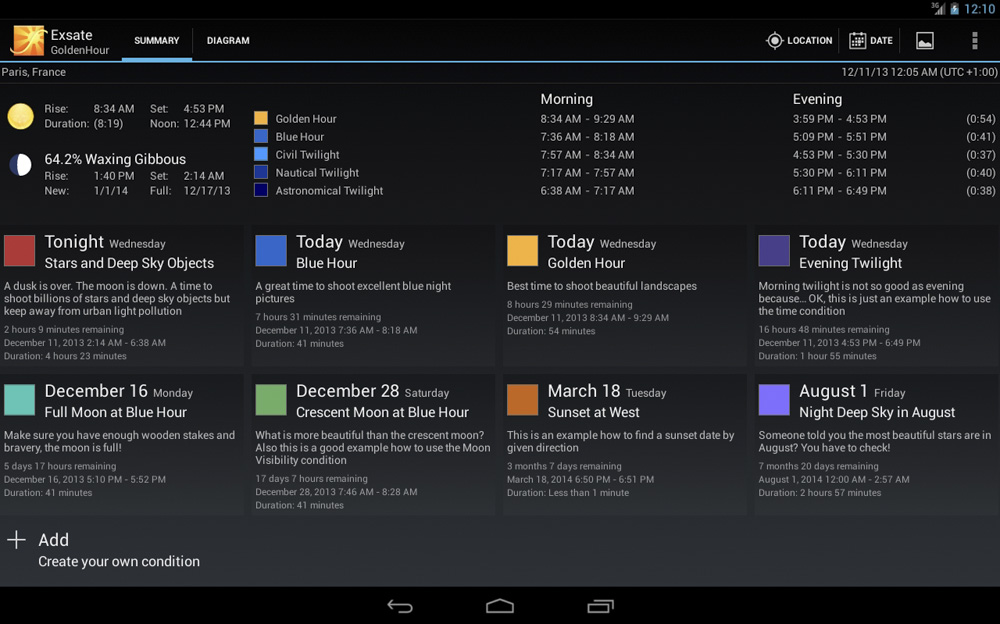The image size is (1000, 624).
Task: Click moon set time "2:14 AM"
Action: click(x=203, y=175)
